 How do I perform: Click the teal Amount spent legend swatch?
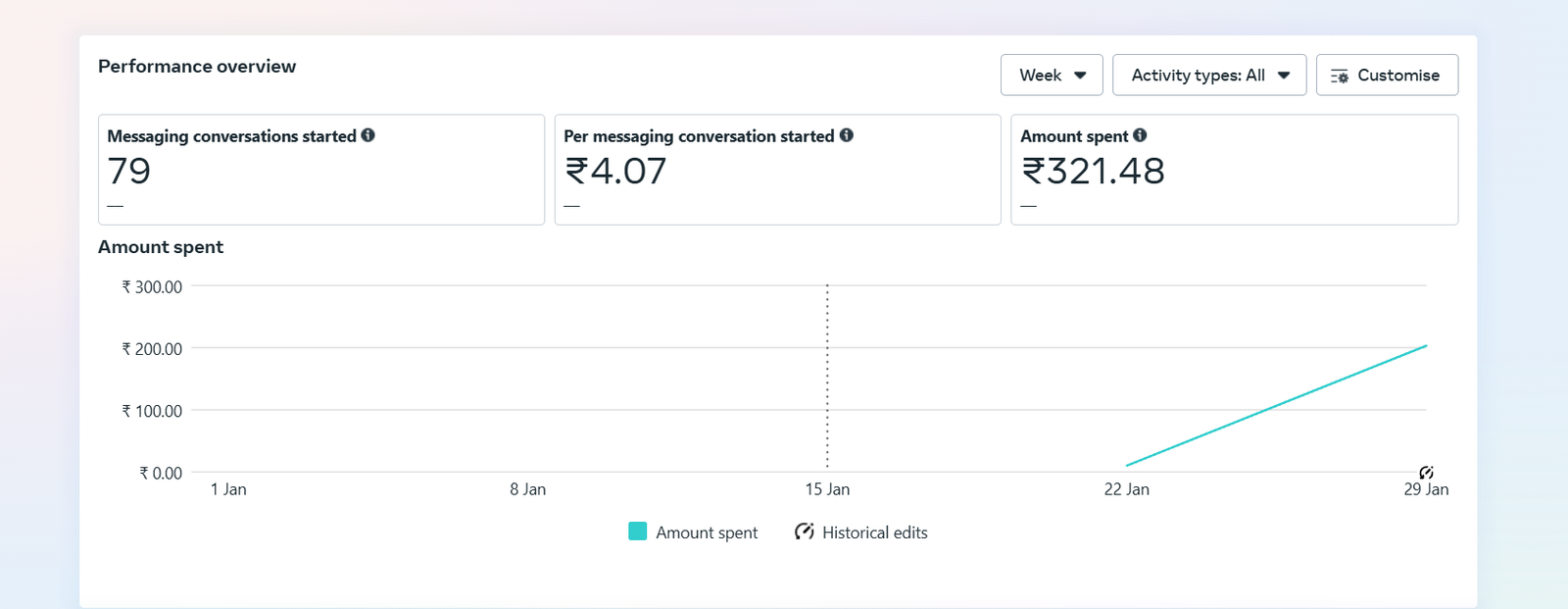(637, 532)
